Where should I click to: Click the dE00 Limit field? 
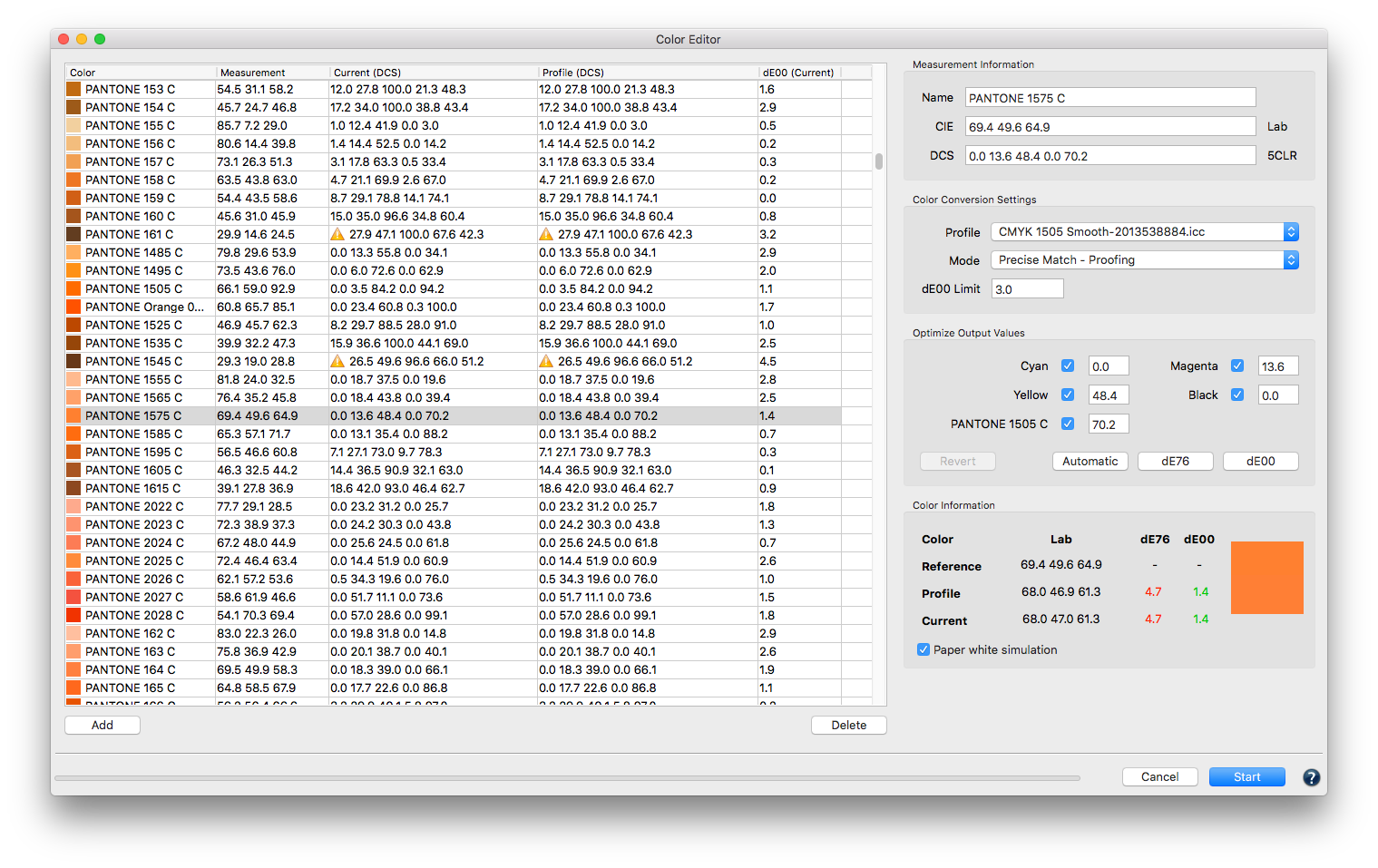pyautogui.click(x=1027, y=289)
